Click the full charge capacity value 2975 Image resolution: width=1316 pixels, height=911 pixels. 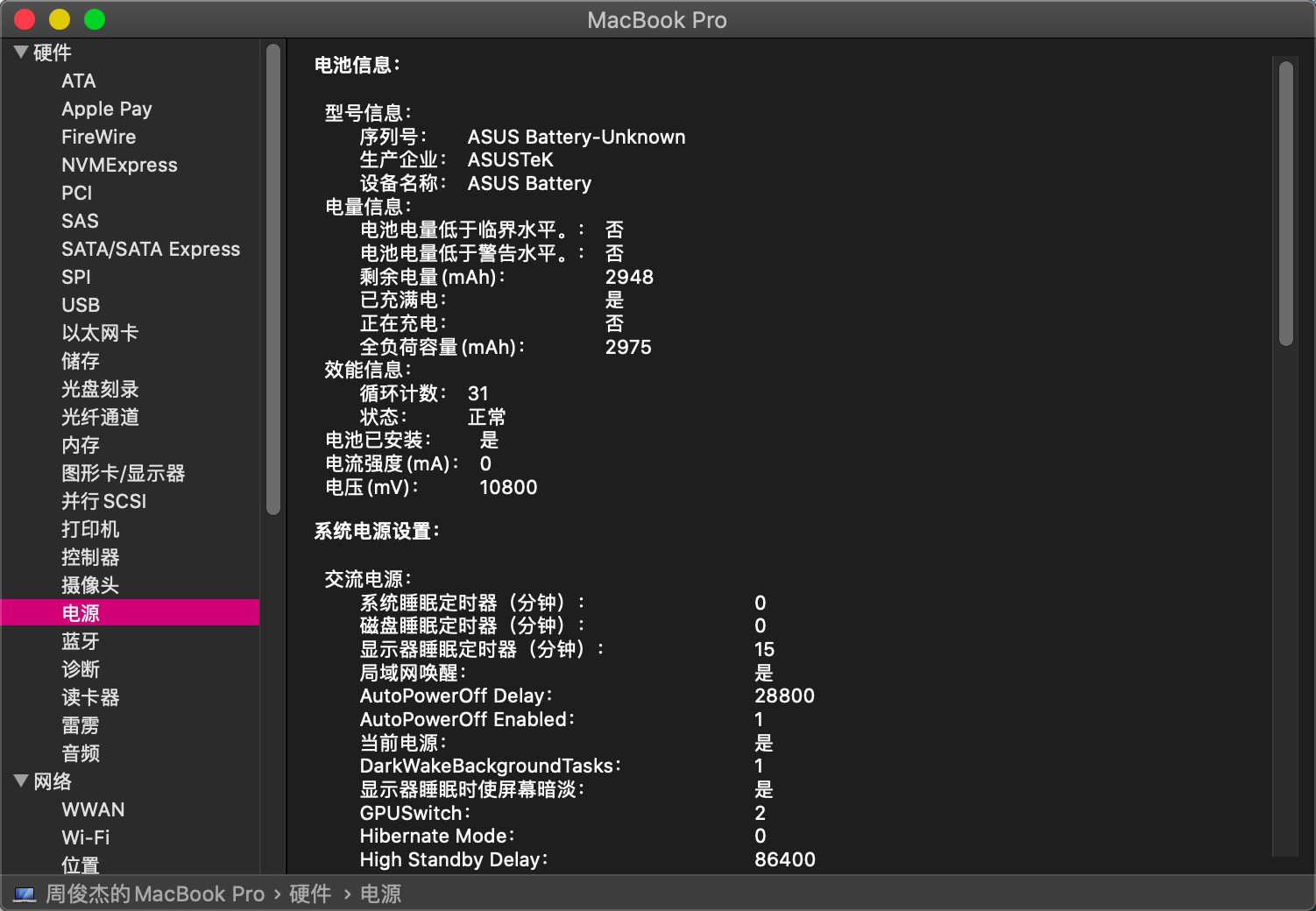[628, 347]
